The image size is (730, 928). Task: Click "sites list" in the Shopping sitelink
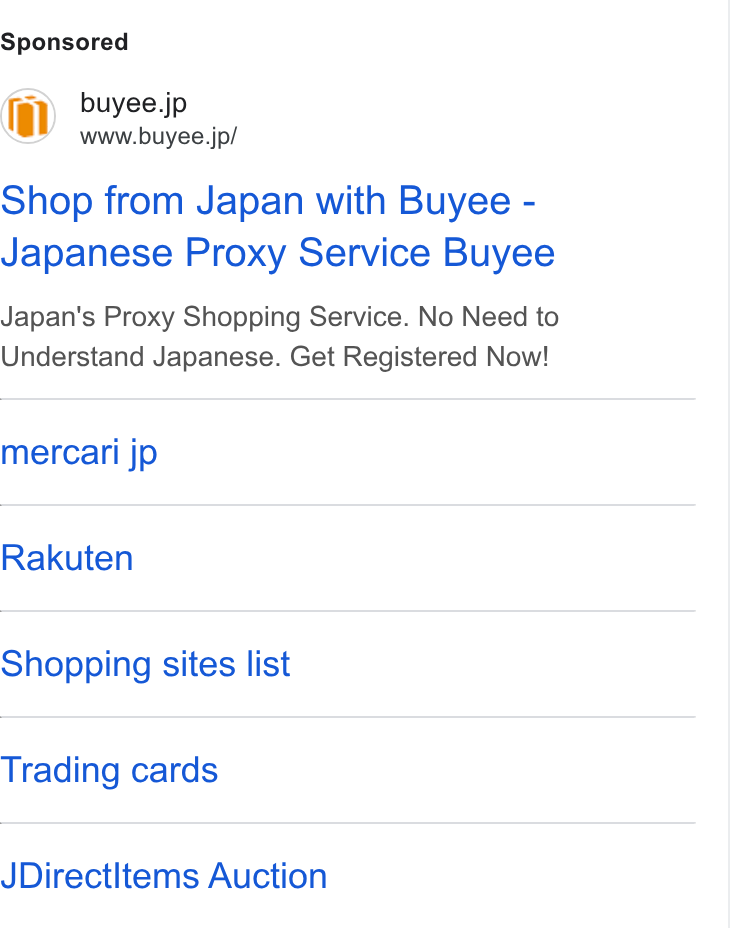click(226, 664)
